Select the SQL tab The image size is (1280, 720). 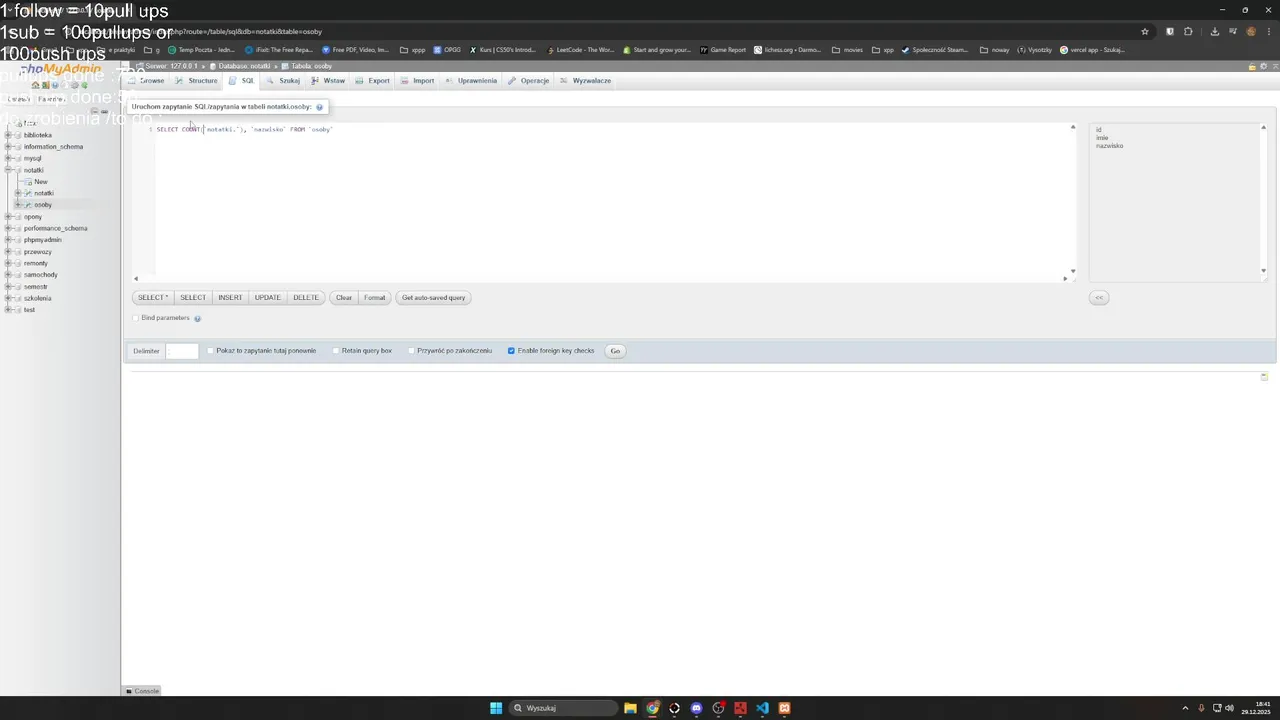[242, 80]
